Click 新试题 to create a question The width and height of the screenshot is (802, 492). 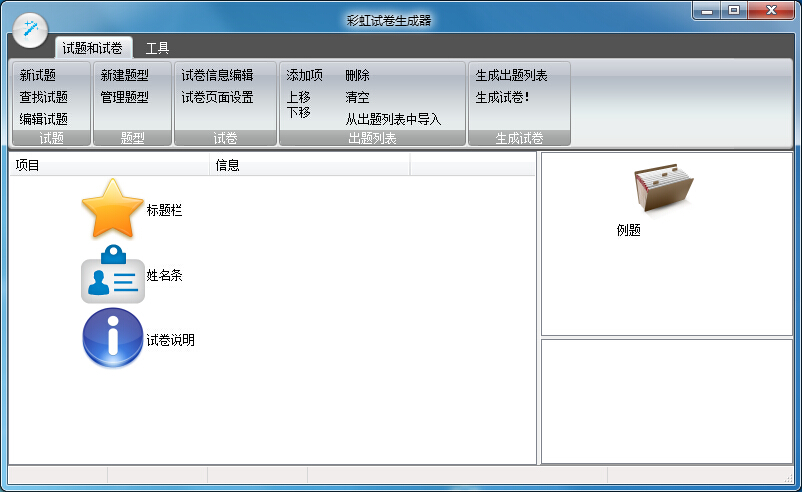(x=38, y=76)
